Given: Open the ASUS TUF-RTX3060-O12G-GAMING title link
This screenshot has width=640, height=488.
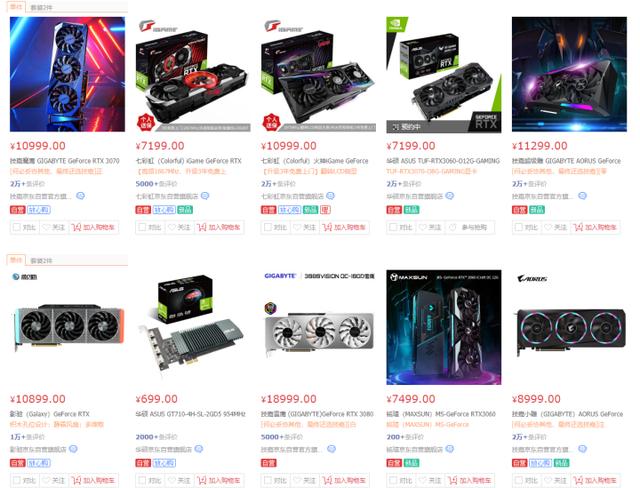Looking at the screenshot, I should [443, 161].
